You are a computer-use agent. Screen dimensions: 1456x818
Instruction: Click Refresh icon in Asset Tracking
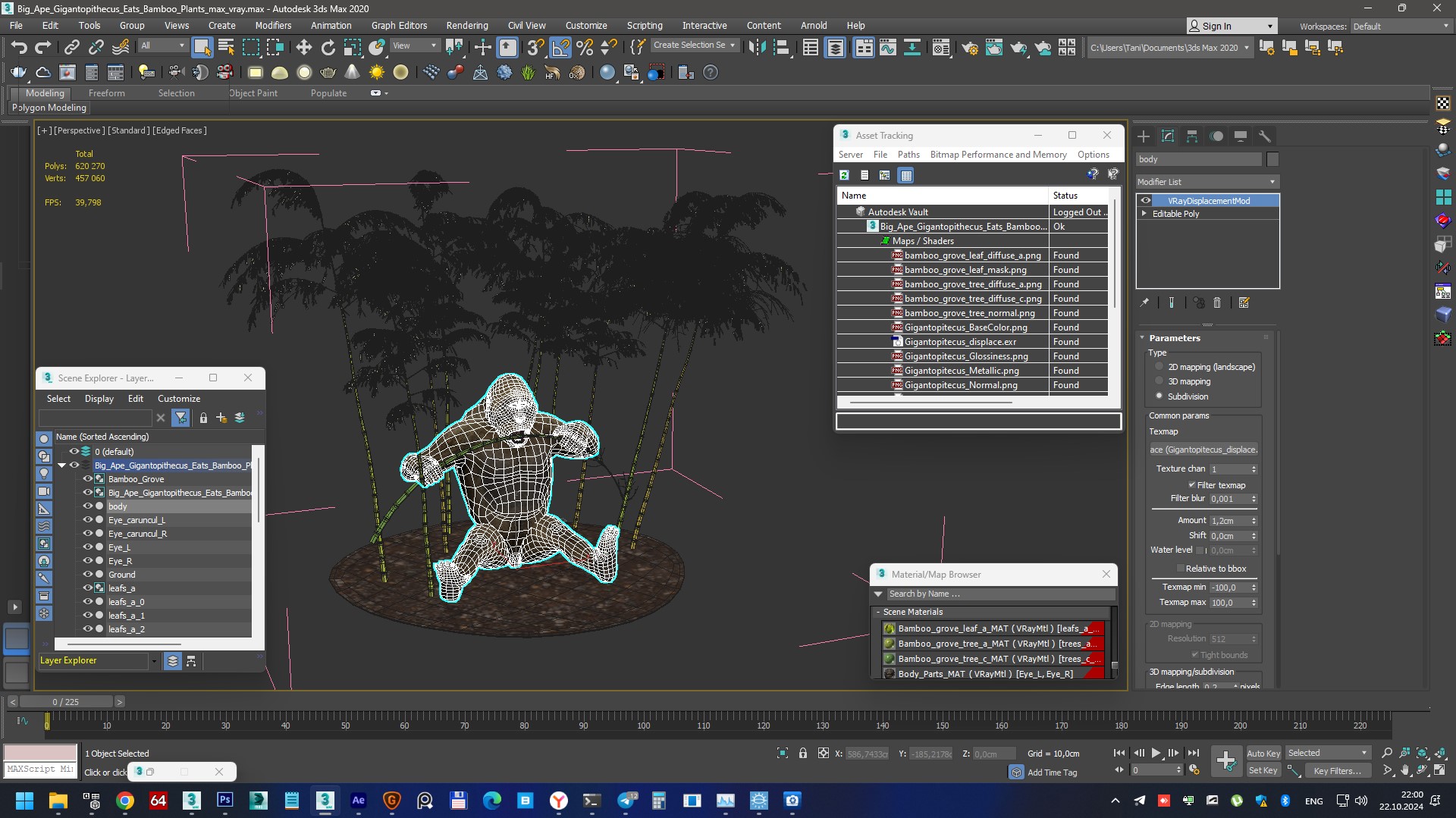(x=844, y=175)
